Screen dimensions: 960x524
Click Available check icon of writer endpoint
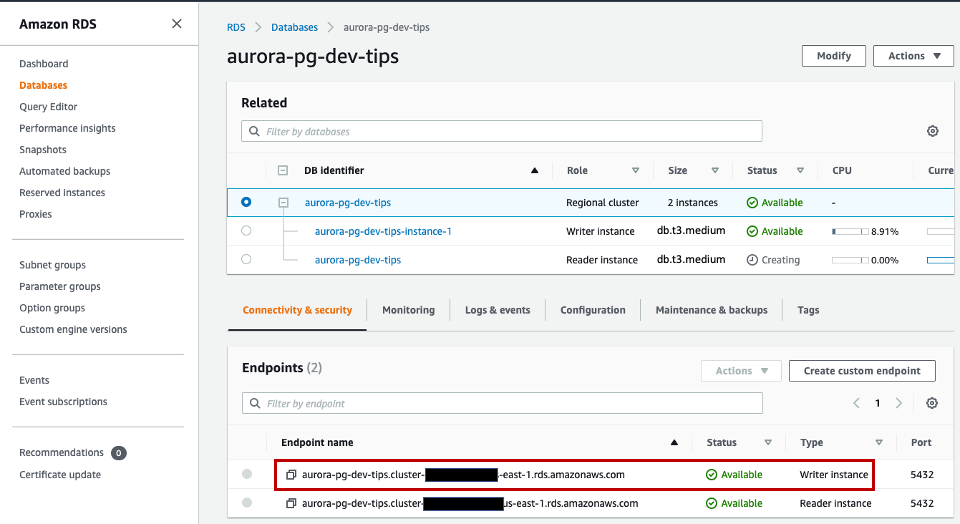pyautogui.click(x=711, y=474)
